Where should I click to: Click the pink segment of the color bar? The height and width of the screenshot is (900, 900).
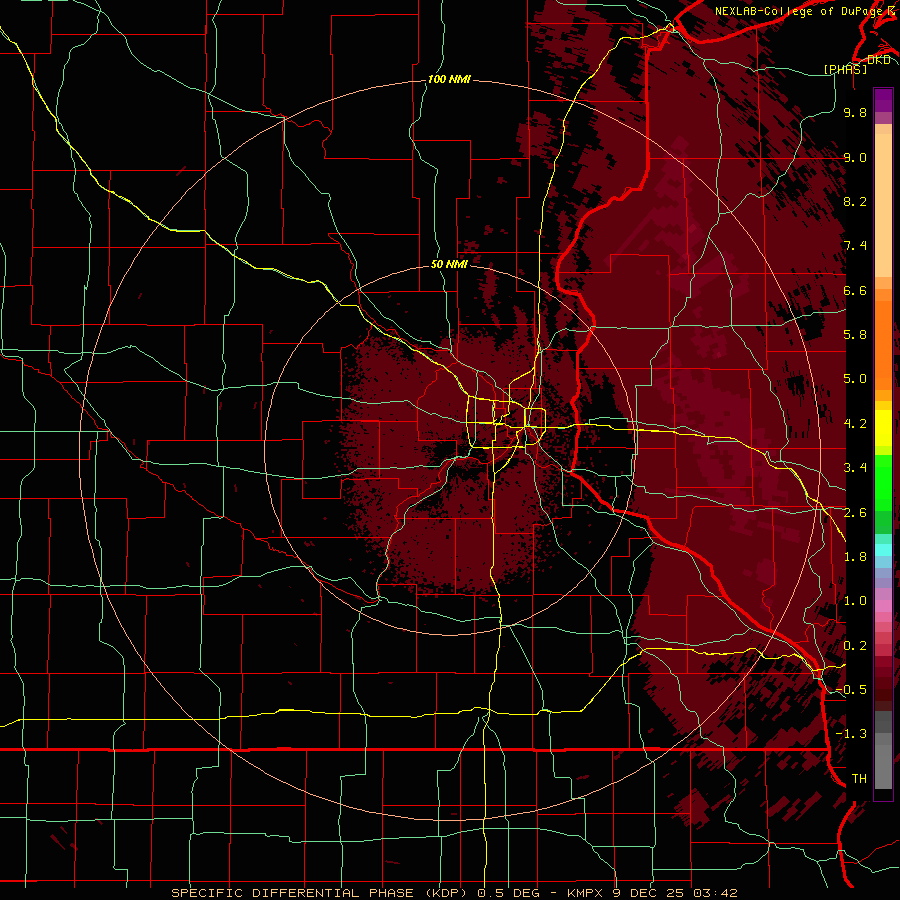[883, 606]
